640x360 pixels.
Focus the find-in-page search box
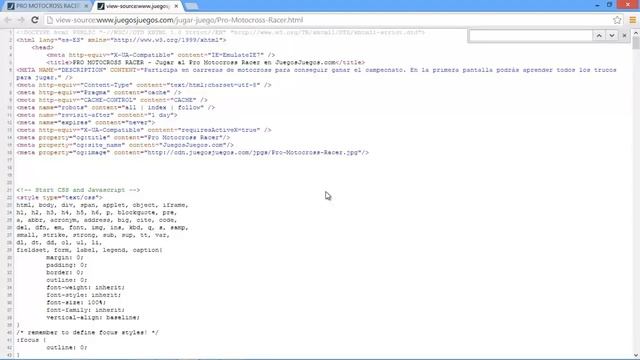point(531,36)
